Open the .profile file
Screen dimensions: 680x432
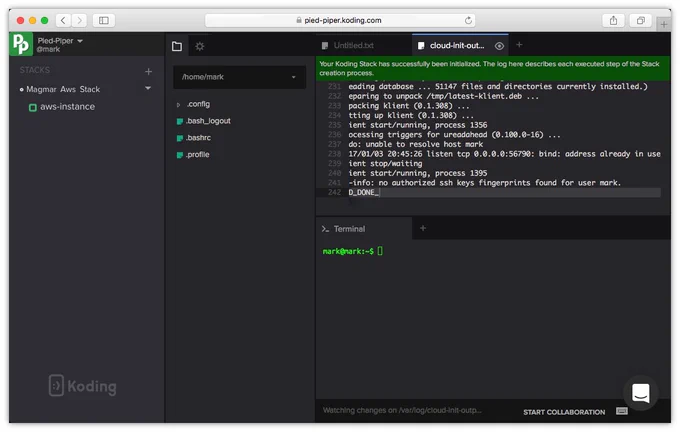tap(198, 155)
